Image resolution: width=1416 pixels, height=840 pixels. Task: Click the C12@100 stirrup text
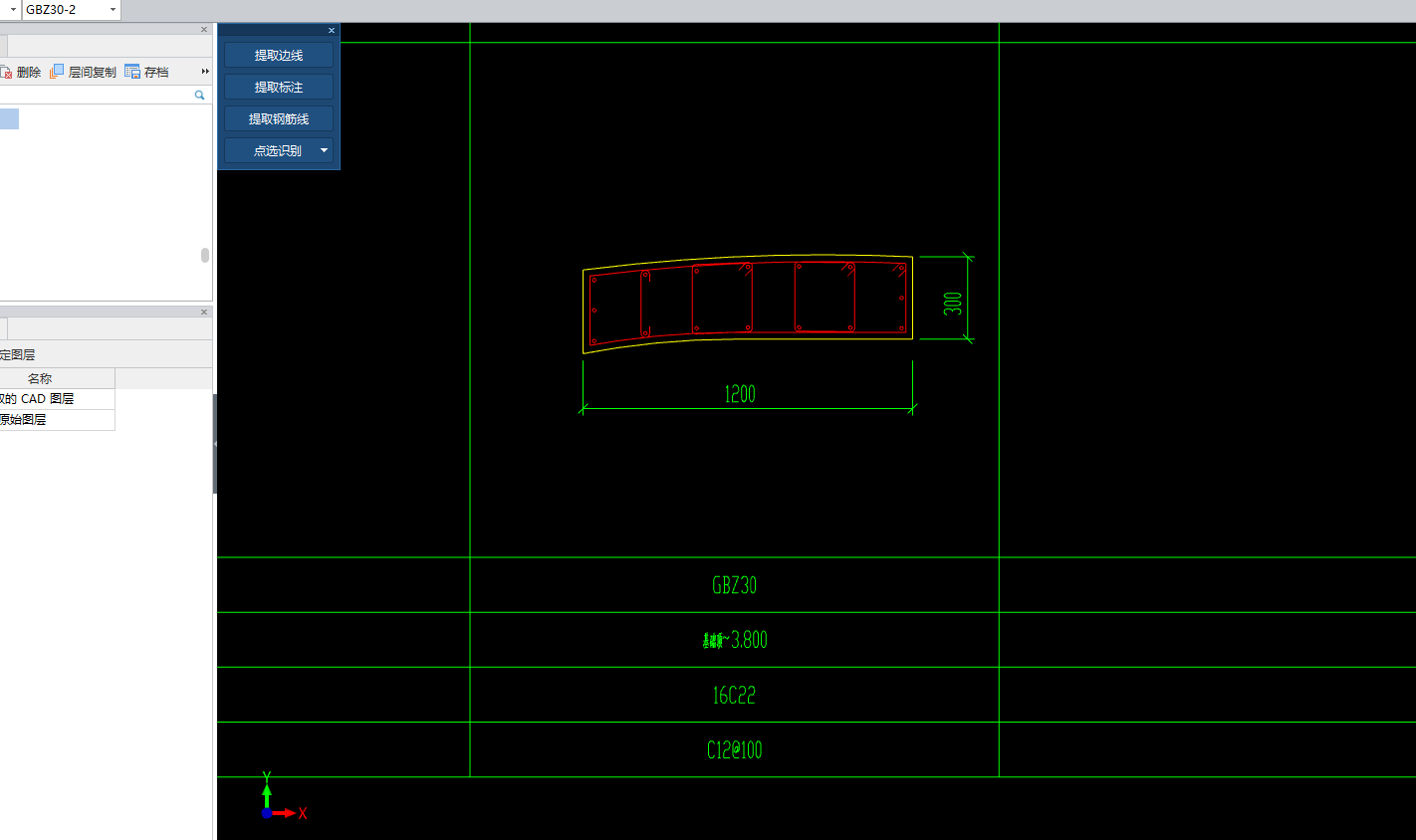point(735,750)
